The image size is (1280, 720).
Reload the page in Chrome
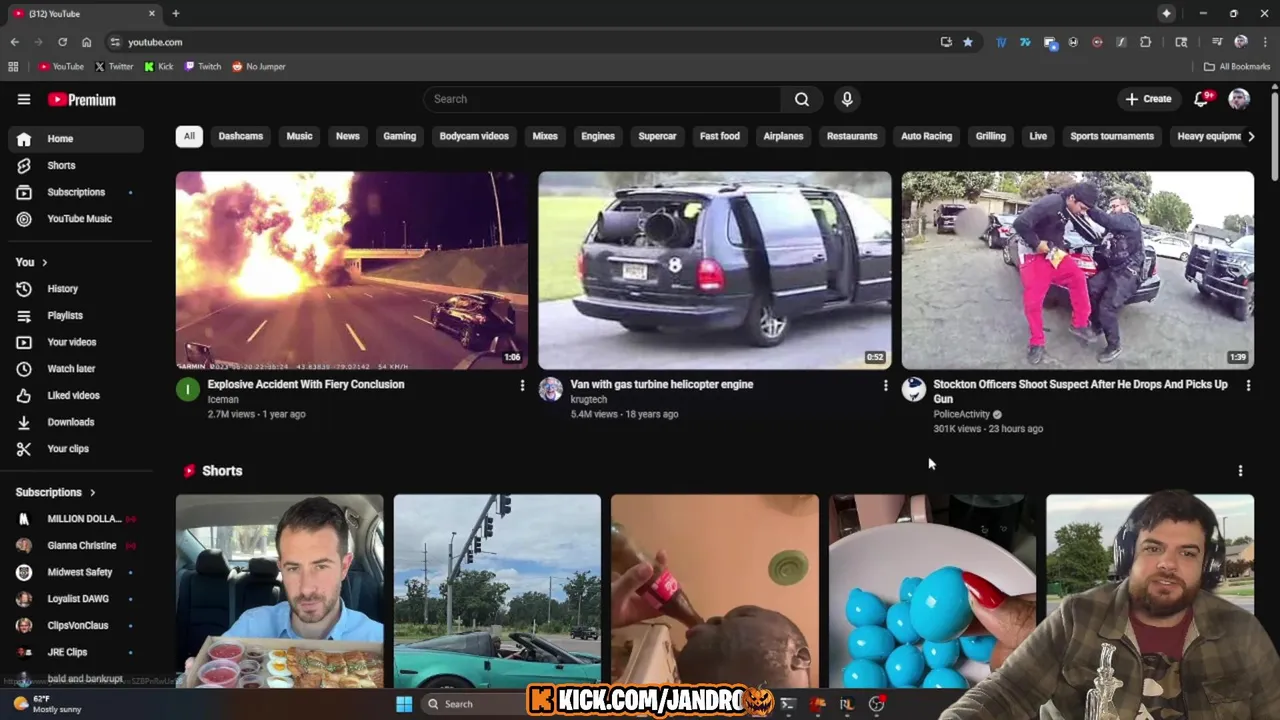62,42
